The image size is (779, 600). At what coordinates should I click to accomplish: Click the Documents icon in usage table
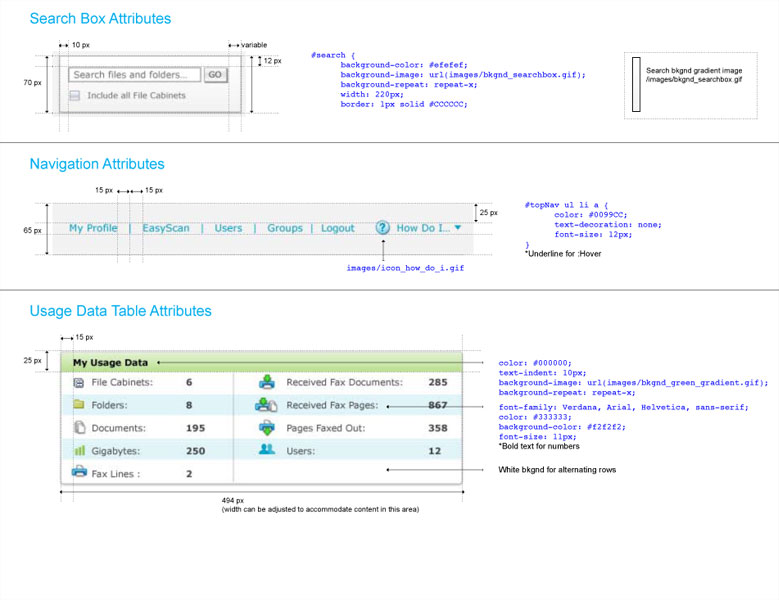[79, 428]
